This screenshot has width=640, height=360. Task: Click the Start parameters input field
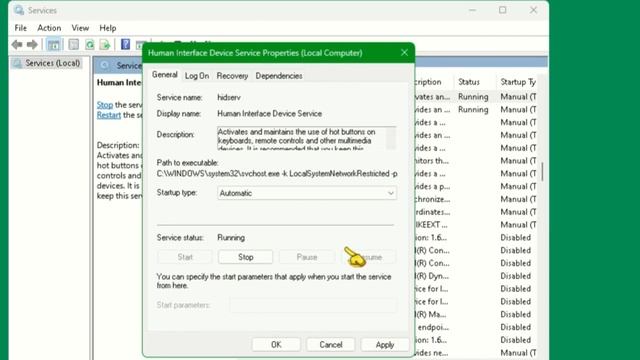(x=313, y=305)
